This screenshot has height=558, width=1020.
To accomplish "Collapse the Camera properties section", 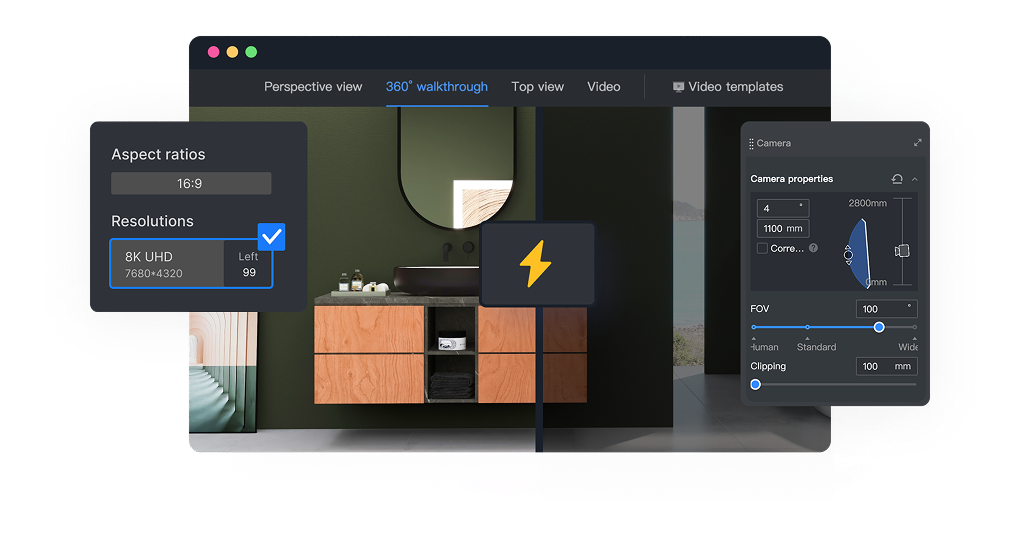I will 915,179.
